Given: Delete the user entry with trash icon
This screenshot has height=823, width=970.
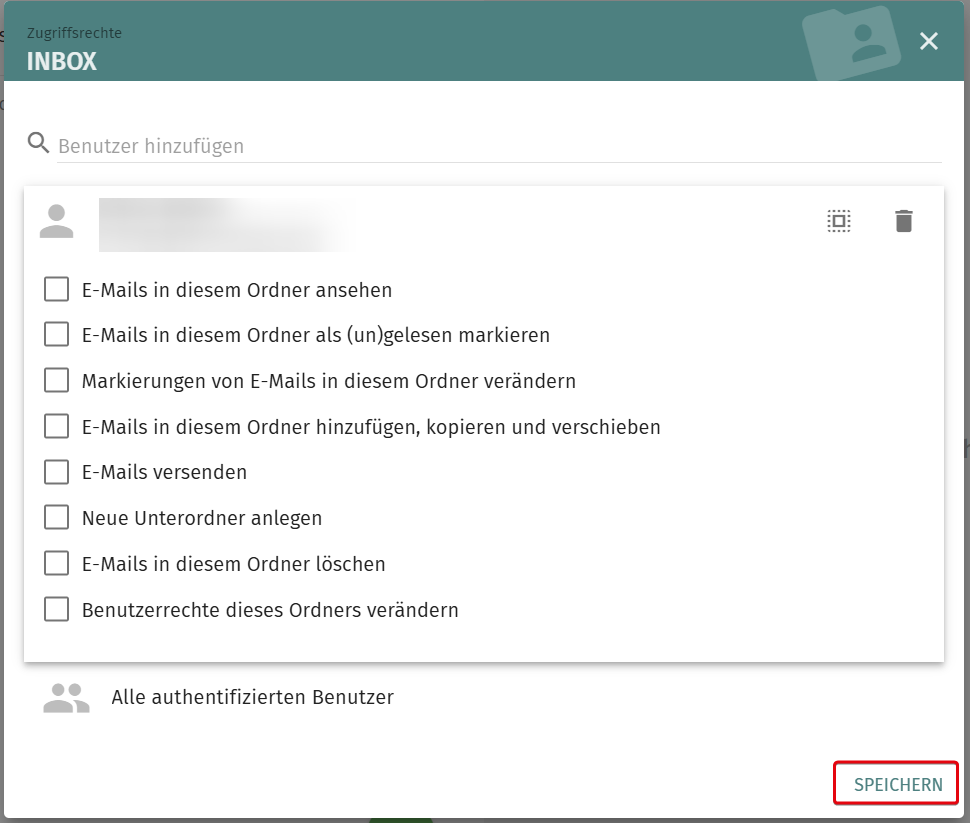Looking at the screenshot, I should click(904, 221).
